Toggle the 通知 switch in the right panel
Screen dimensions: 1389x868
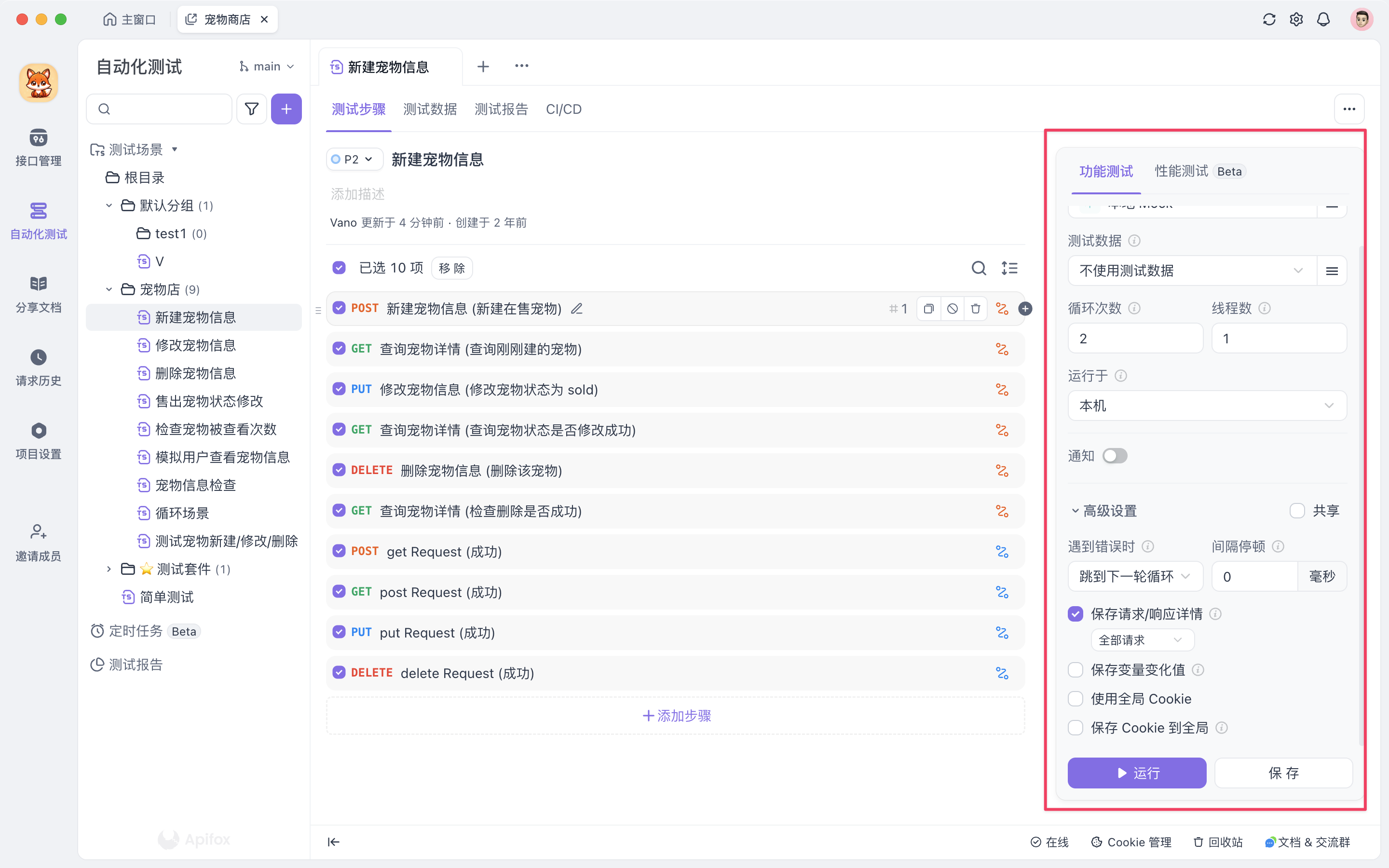coord(1115,455)
